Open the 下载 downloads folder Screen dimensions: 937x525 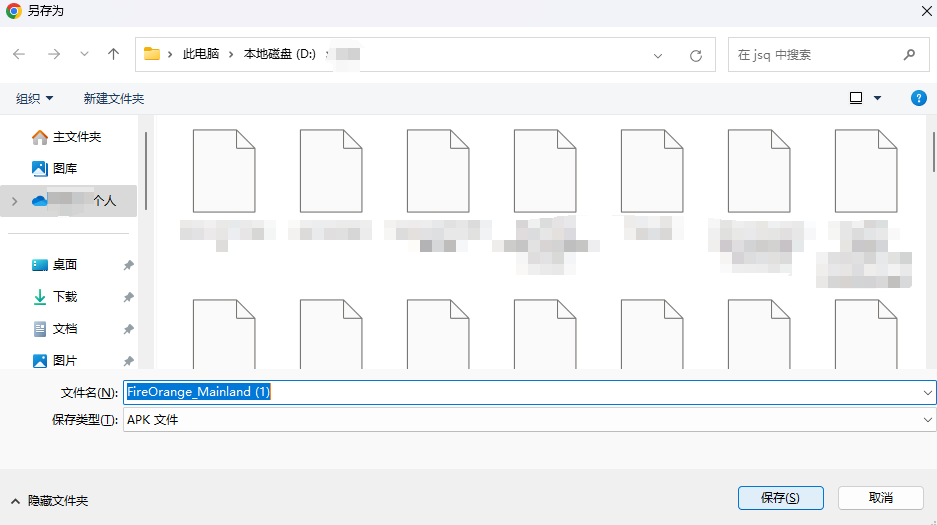tap(64, 297)
